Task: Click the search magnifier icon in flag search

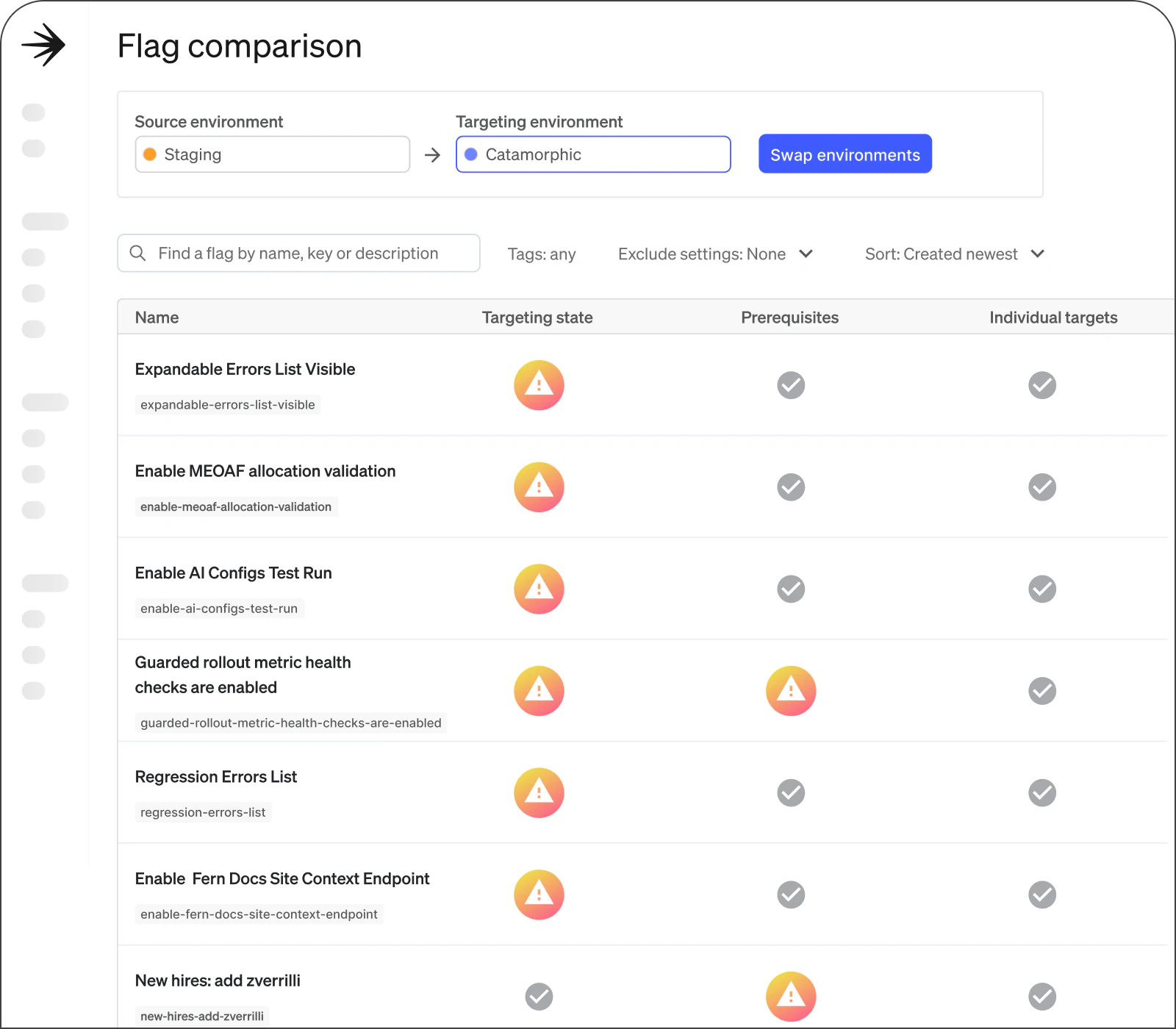Action: pyautogui.click(x=137, y=254)
